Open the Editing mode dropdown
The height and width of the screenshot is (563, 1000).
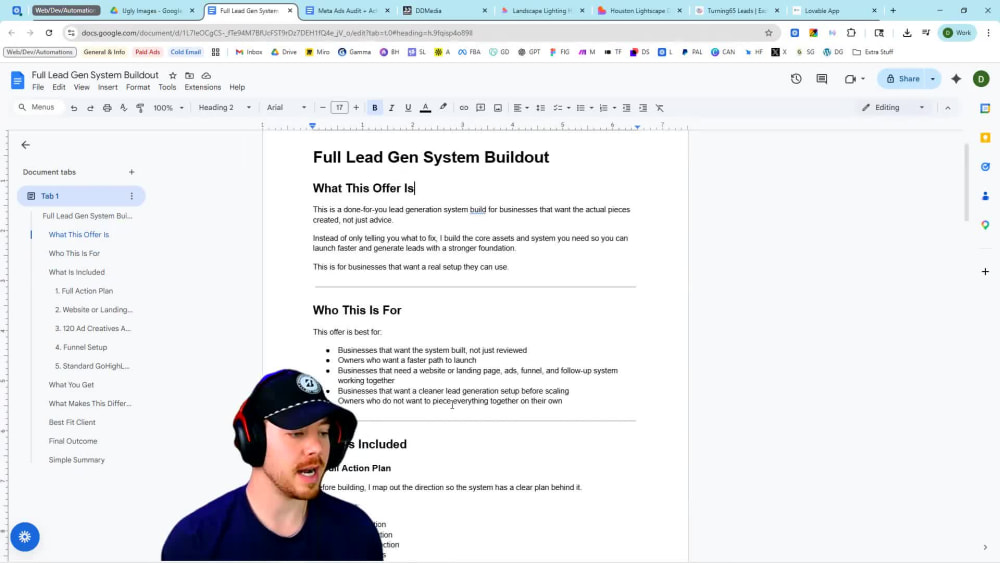point(893,108)
